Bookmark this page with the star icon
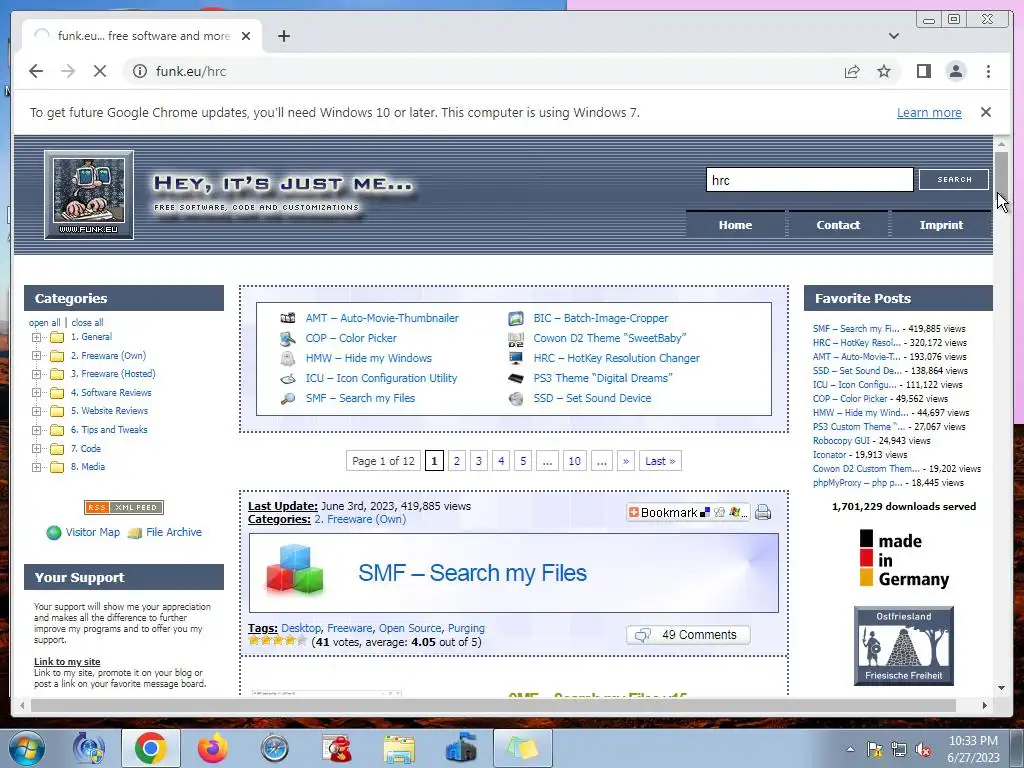Viewport: 1024px width, 768px height. [884, 71]
